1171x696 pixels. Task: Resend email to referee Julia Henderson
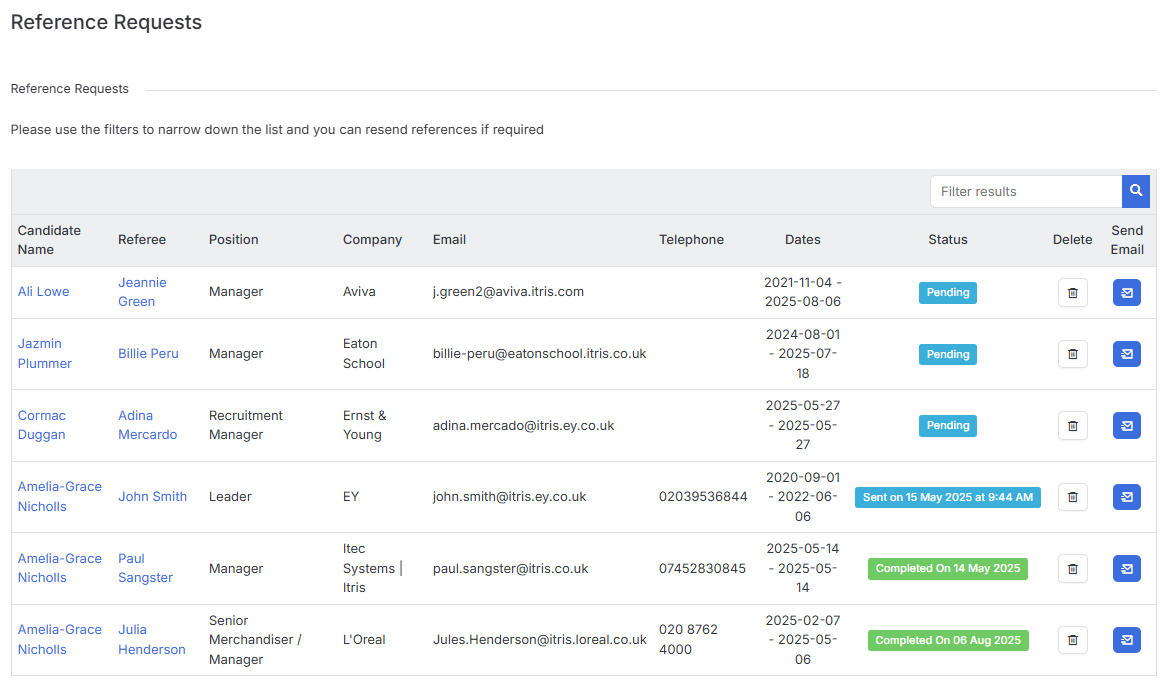tap(1126, 640)
